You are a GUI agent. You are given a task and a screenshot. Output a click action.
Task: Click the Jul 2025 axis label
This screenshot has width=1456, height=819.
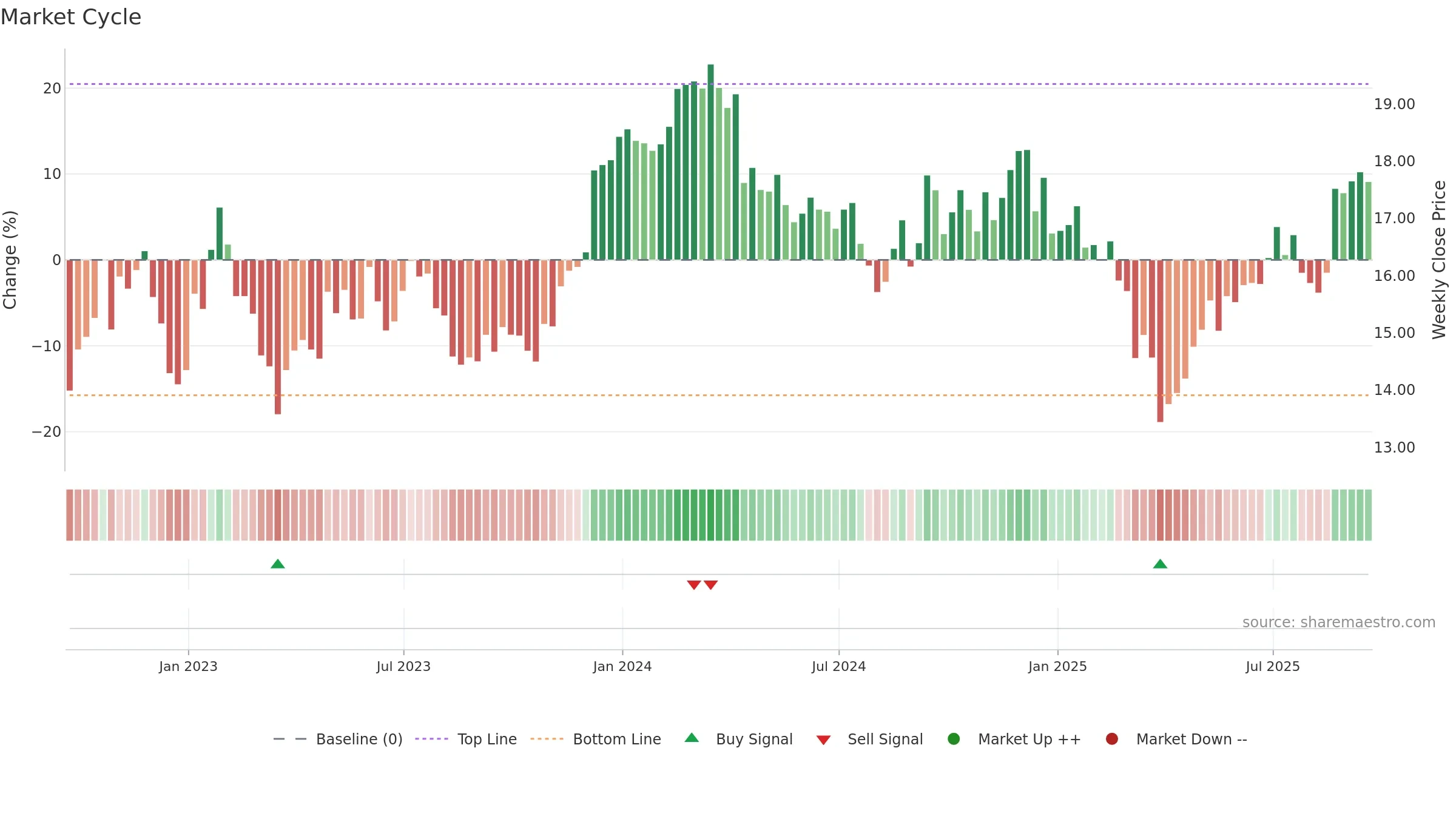point(1273,666)
